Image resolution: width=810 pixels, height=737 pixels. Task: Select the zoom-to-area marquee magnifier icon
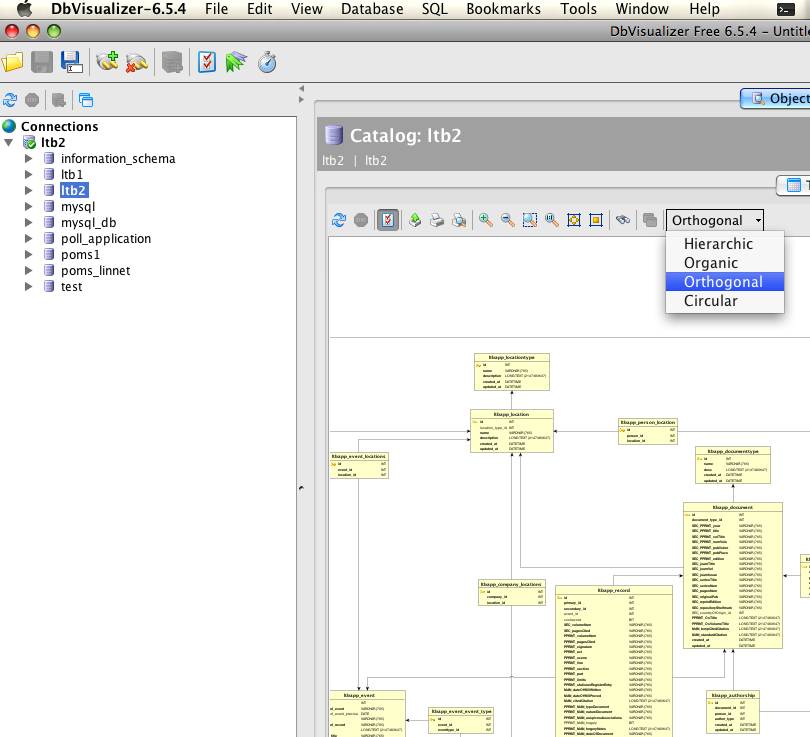(x=530, y=220)
